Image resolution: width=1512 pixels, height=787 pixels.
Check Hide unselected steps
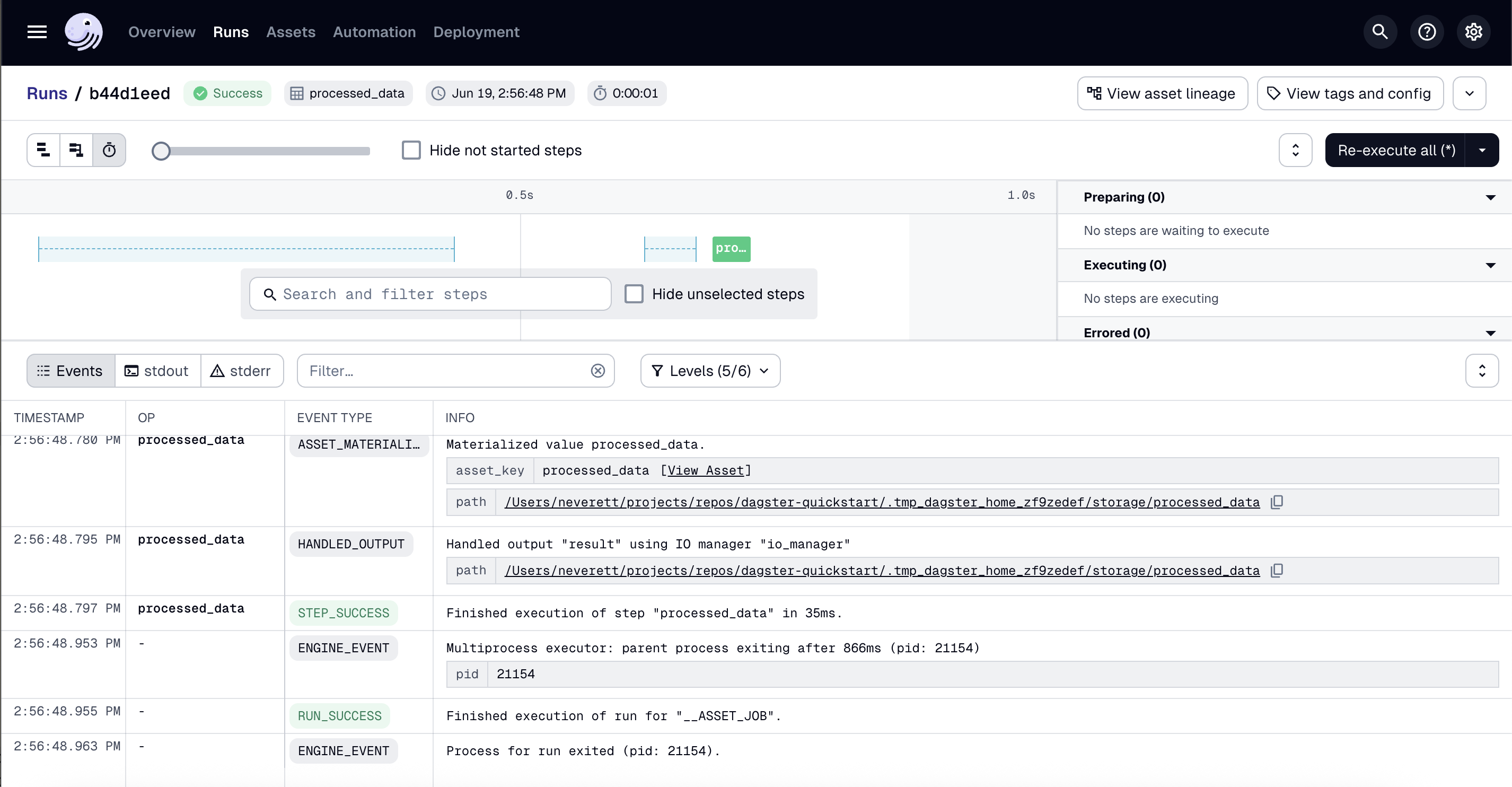point(634,294)
